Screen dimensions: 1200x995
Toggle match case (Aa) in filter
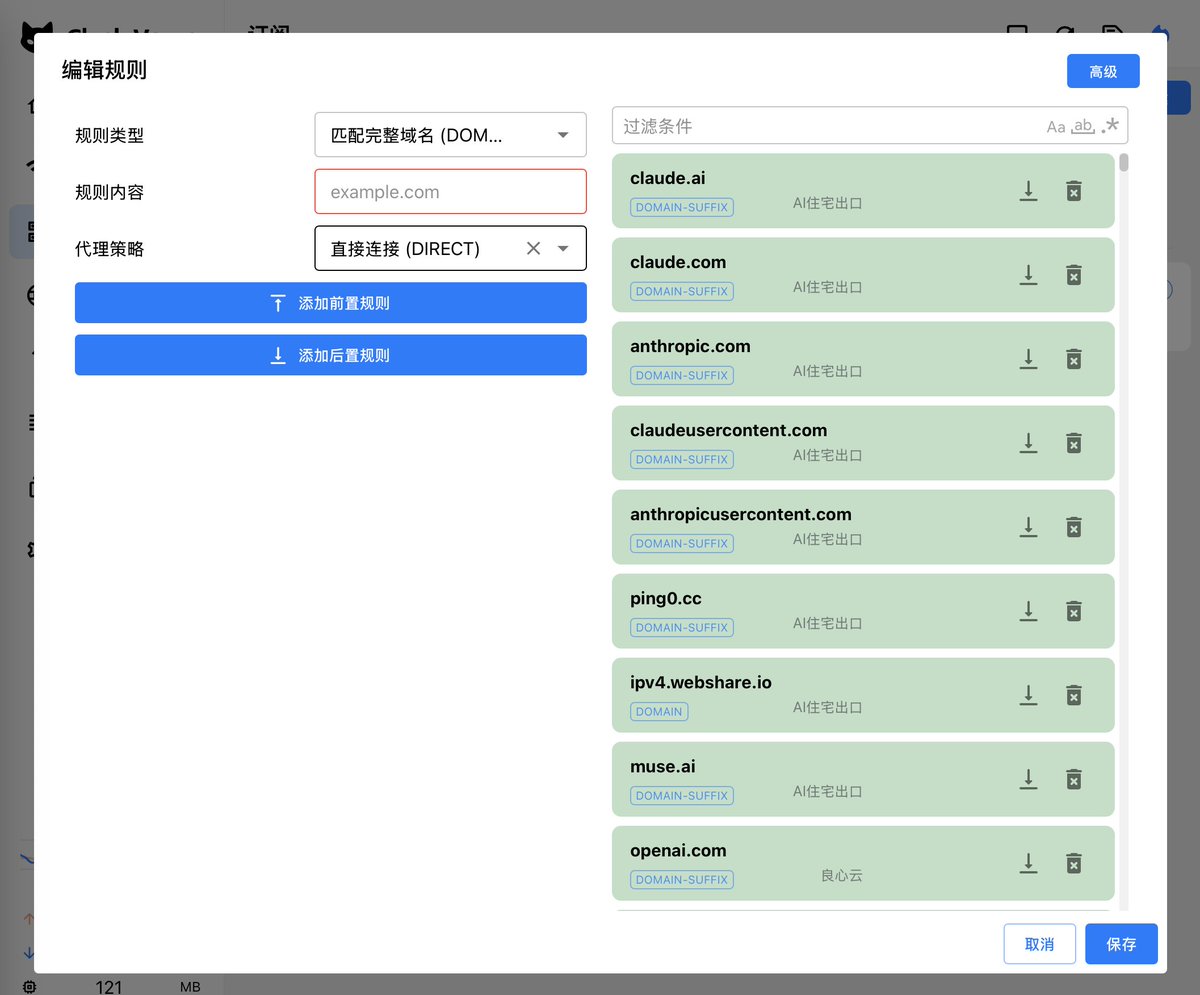(1056, 127)
